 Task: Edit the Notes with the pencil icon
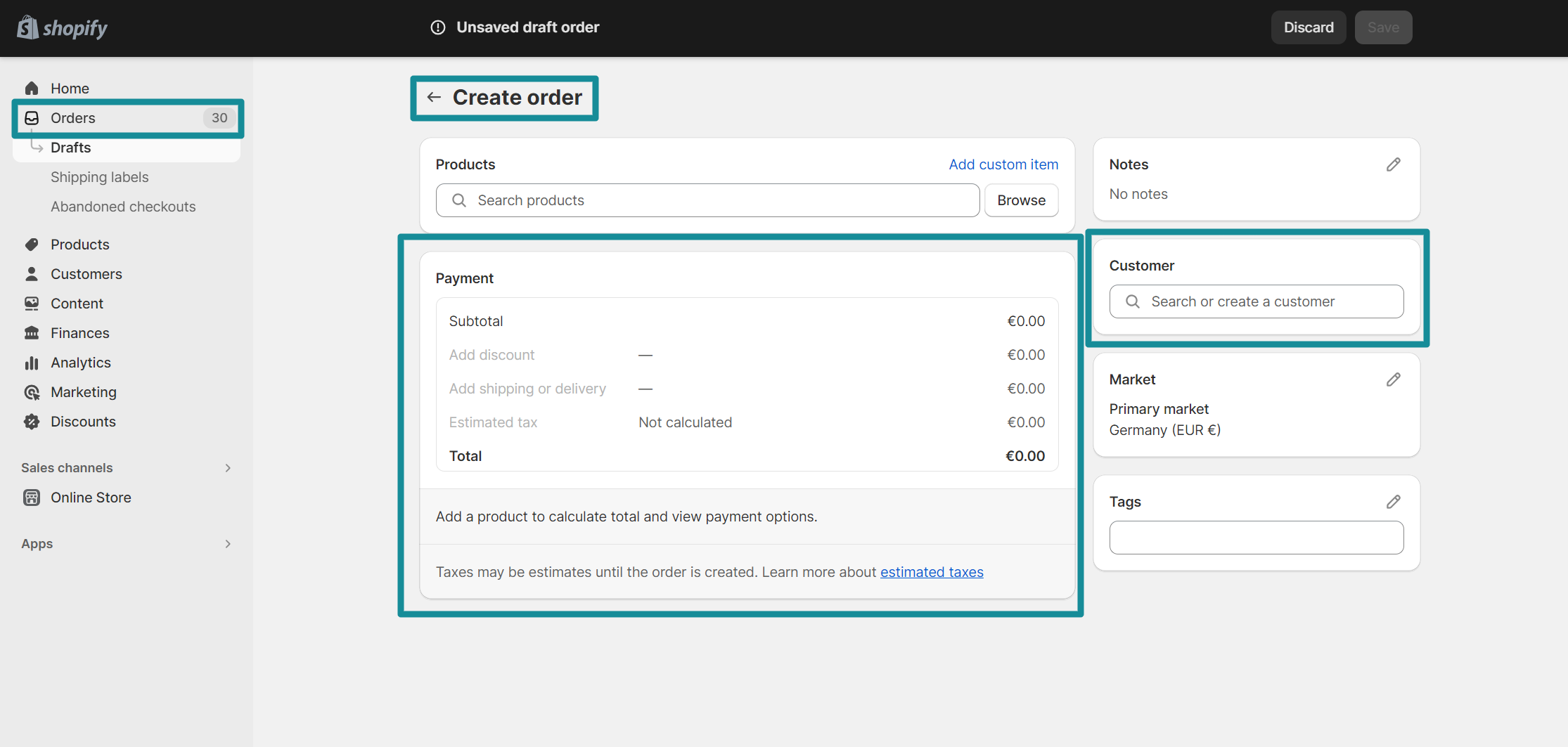[x=1394, y=164]
